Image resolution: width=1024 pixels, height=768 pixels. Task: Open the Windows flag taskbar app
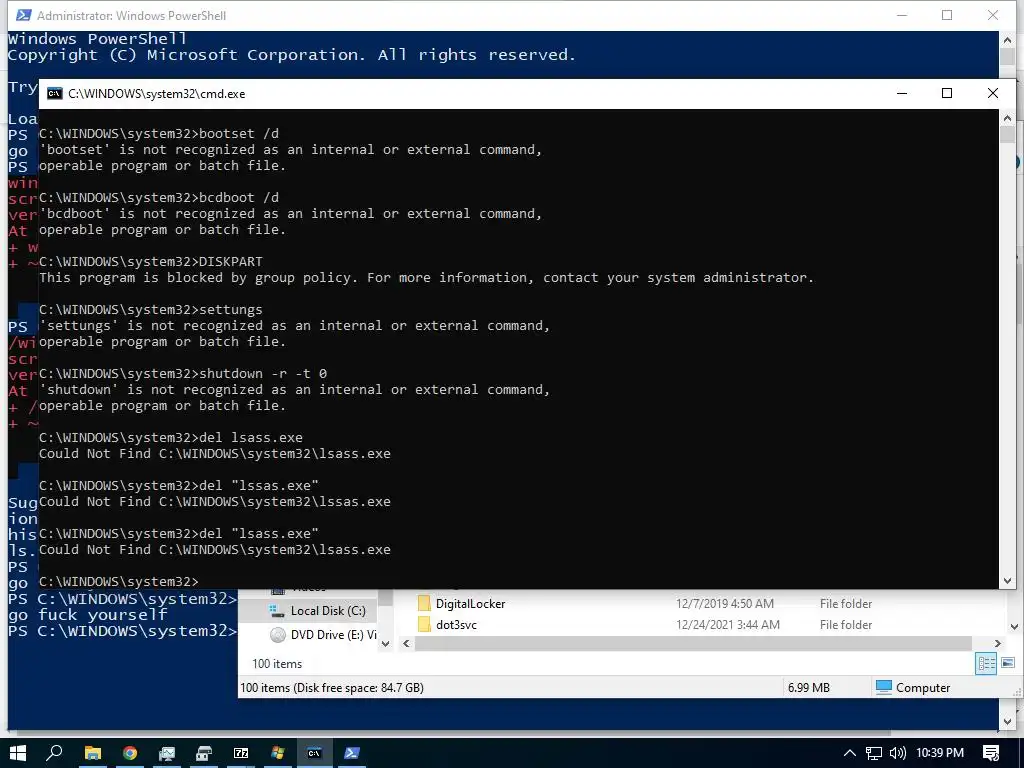(278, 753)
